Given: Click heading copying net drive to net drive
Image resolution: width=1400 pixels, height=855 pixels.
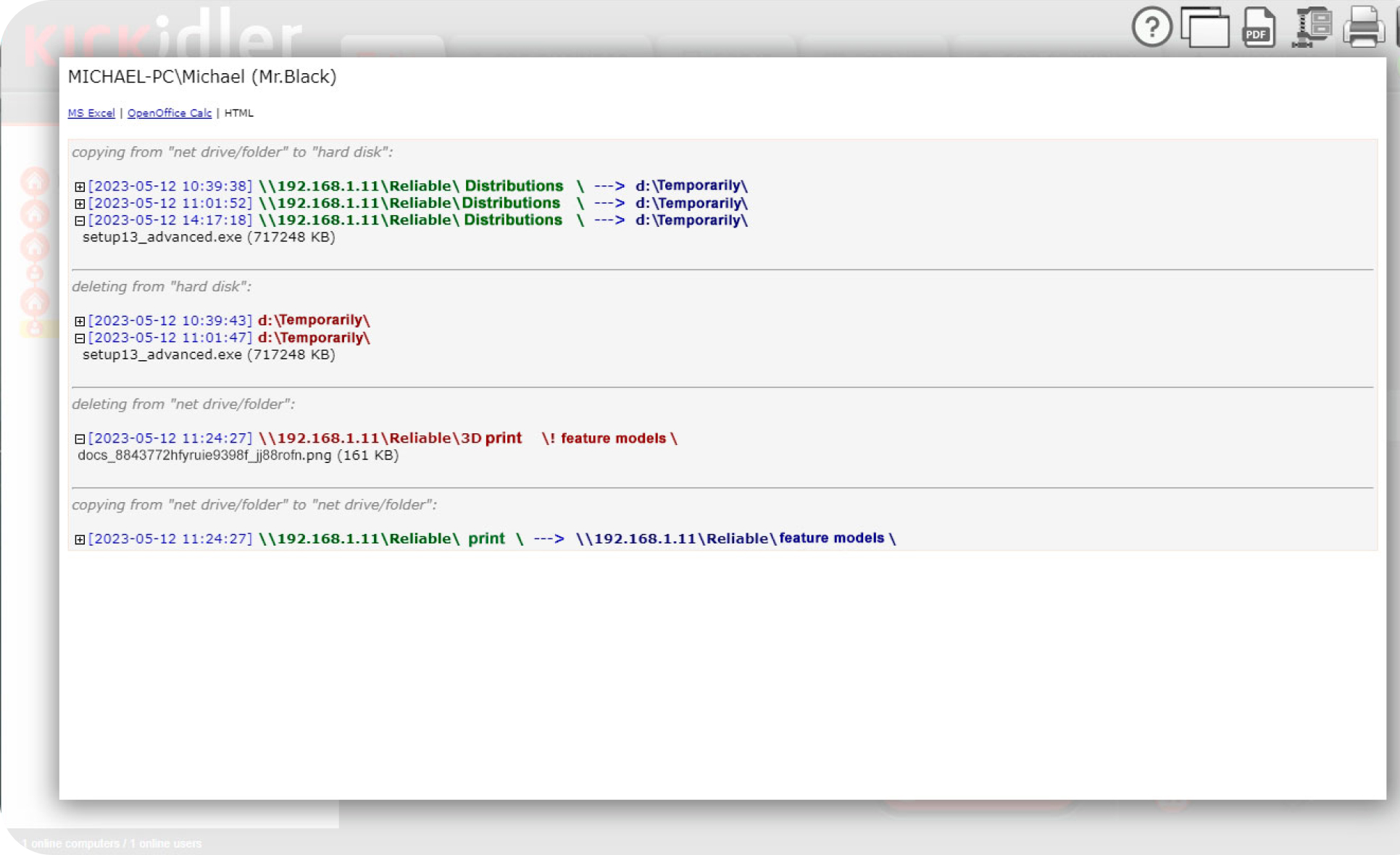Looking at the screenshot, I should point(254,505).
